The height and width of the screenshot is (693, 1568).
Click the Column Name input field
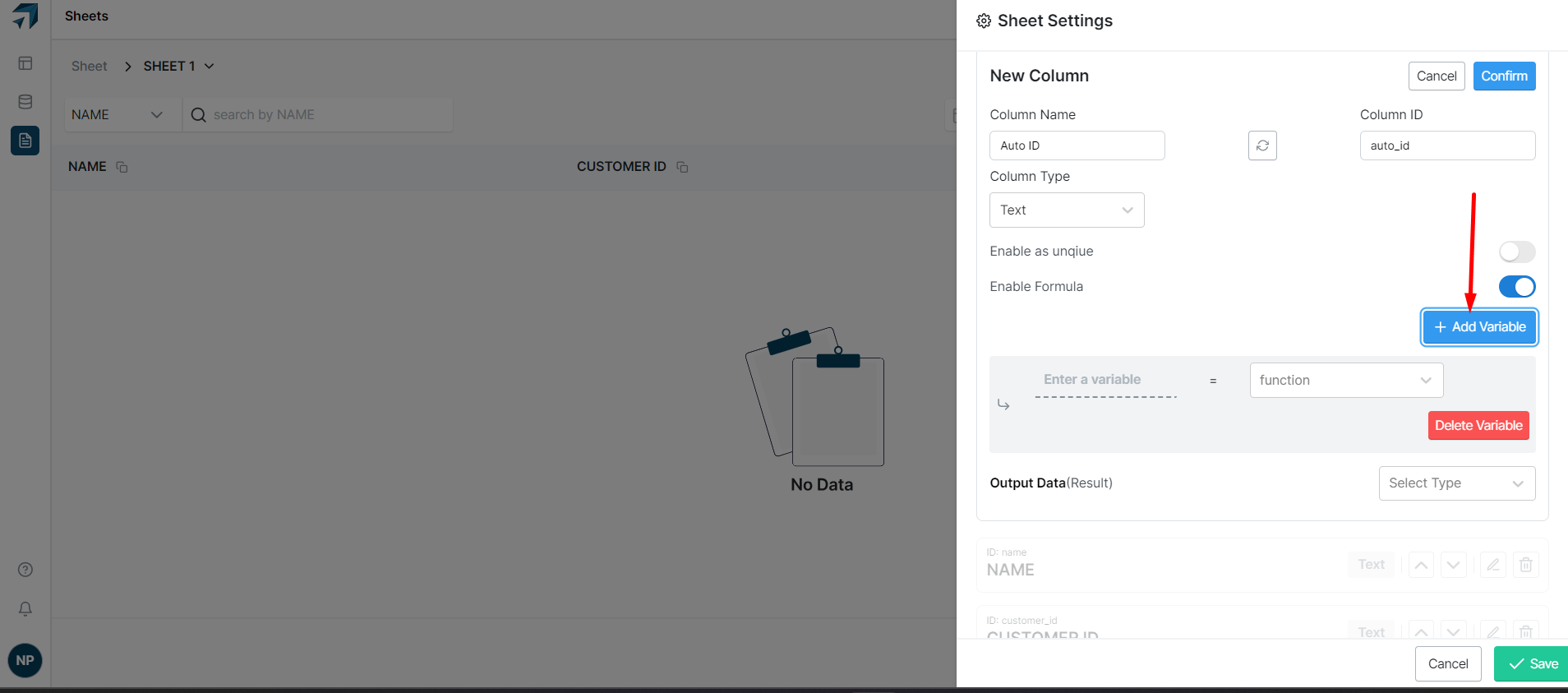coord(1077,146)
